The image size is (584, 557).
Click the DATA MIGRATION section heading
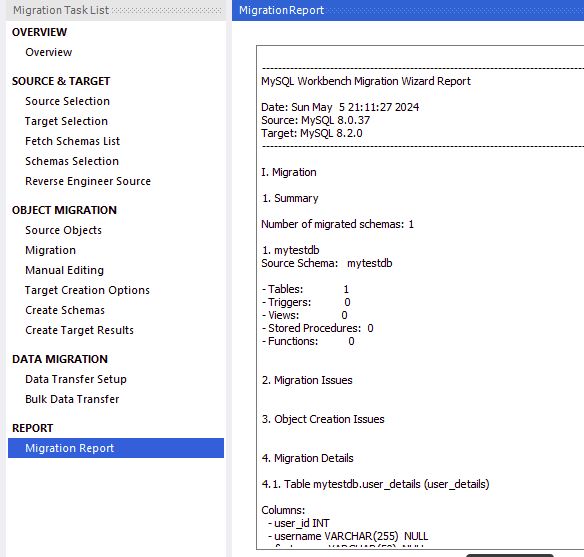click(x=60, y=359)
